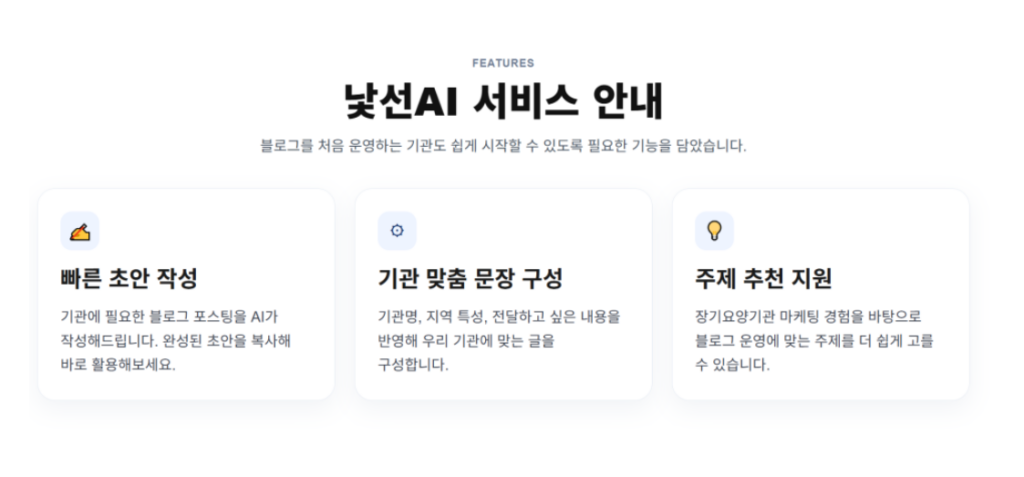
Task: Click description text of 기관 맞춤 문장 구성 card
Action: click(499, 340)
